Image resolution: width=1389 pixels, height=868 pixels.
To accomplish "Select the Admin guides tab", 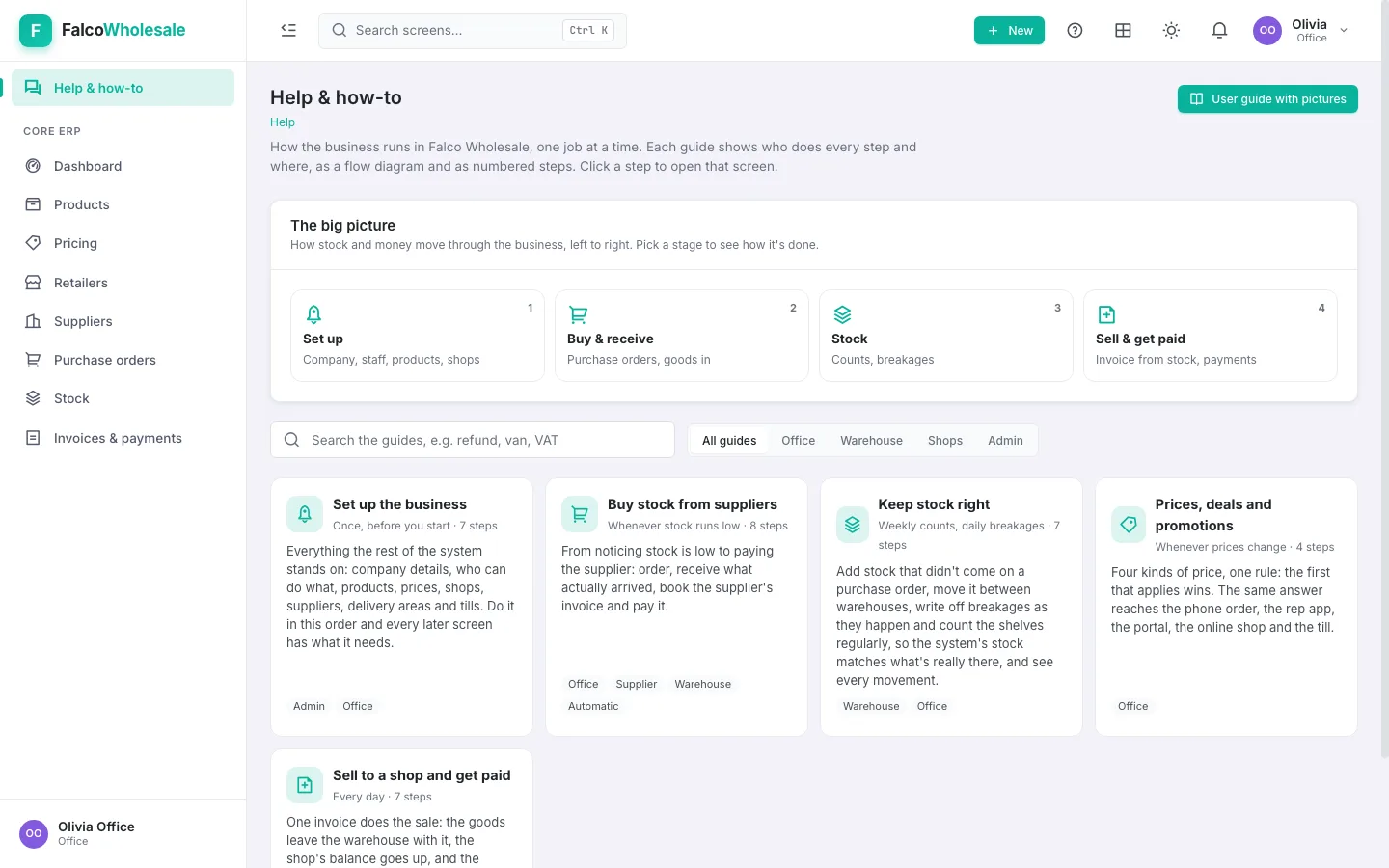I will [x=1005, y=440].
